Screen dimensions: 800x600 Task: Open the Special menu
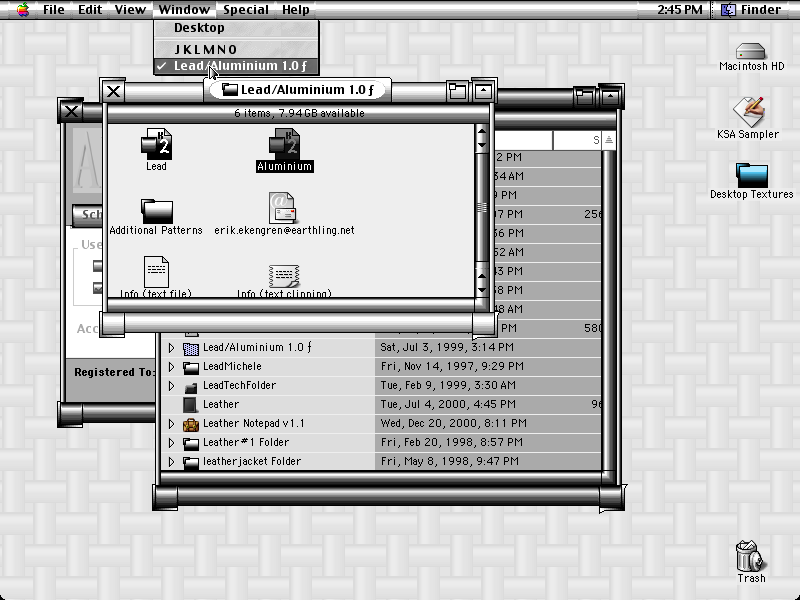pos(245,10)
